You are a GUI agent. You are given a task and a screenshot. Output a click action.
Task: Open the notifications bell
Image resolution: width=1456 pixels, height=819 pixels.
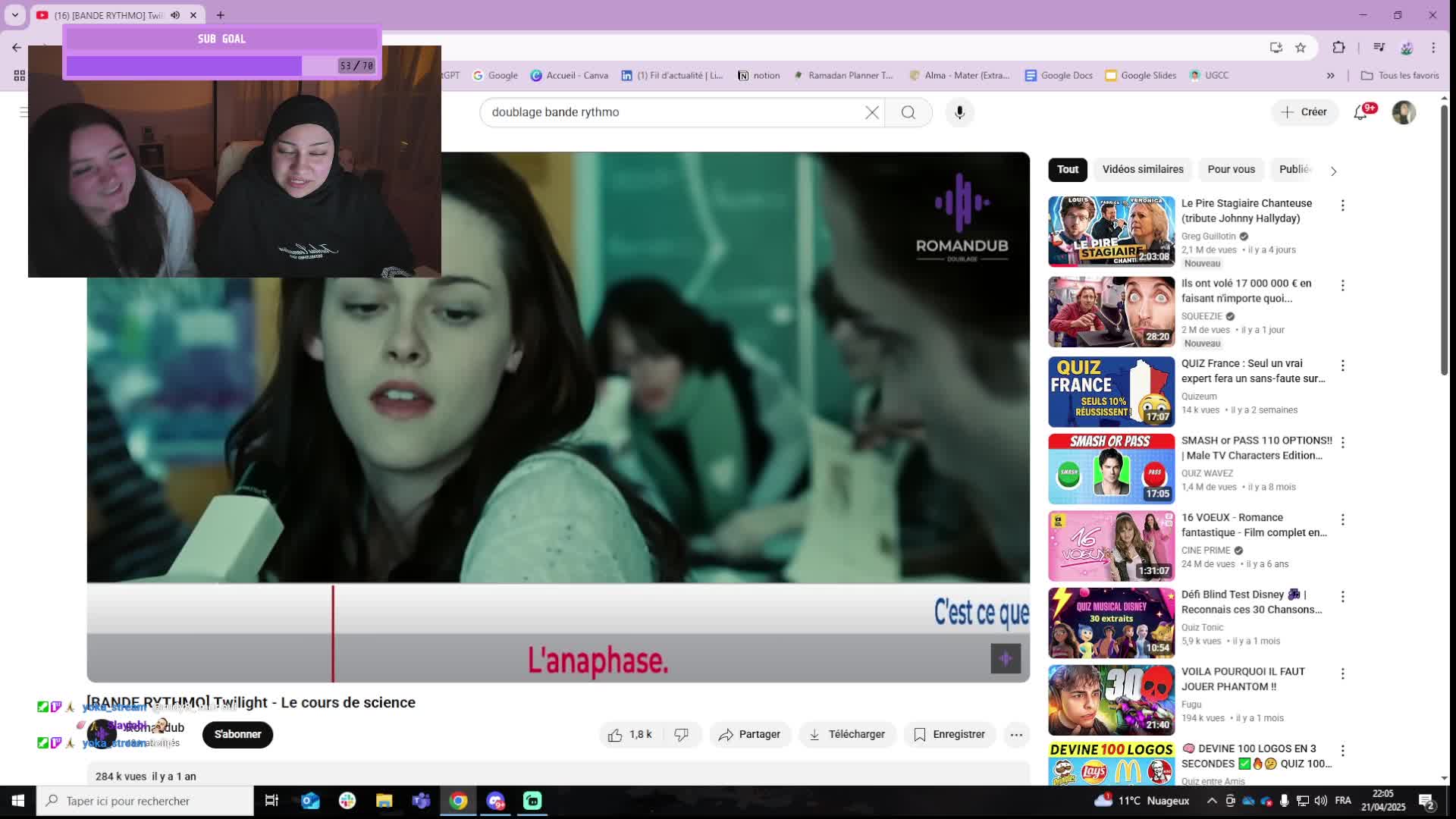click(x=1361, y=112)
